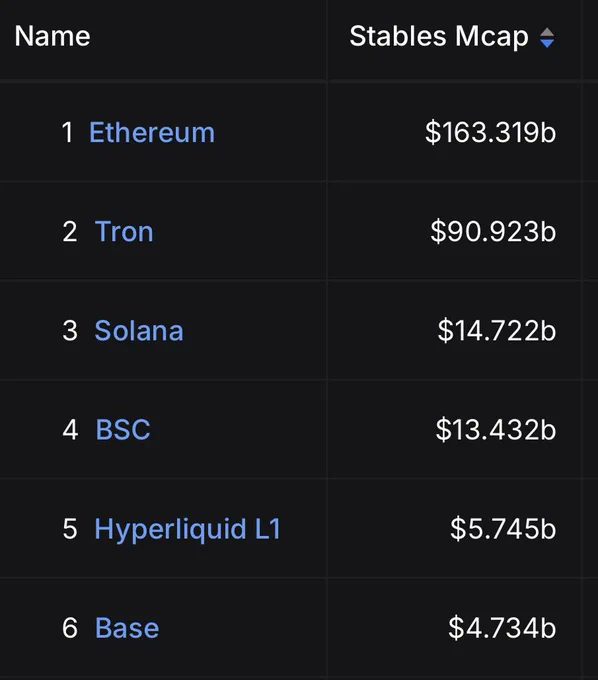Click rank number 1 beside Ethereum
Screen dimensions: 598x680
(x=67, y=132)
